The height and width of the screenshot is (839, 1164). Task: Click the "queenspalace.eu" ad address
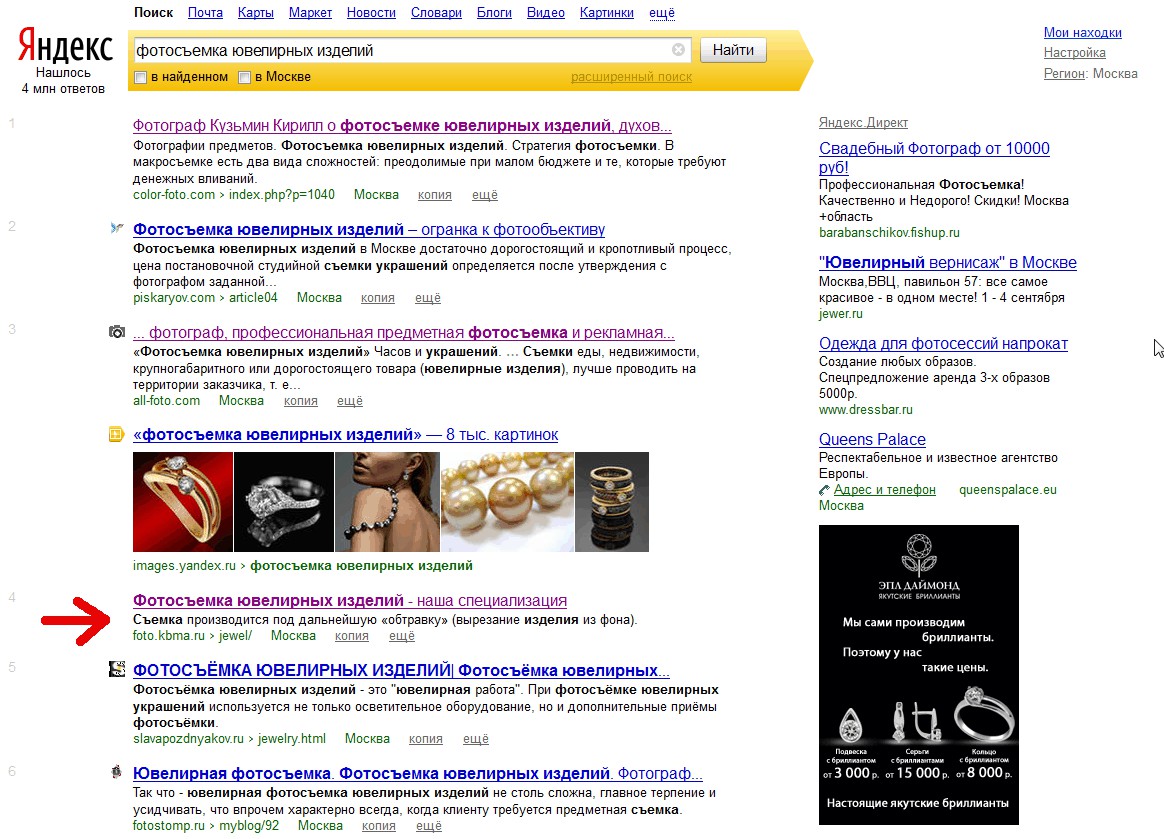pyautogui.click(x=1007, y=490)
